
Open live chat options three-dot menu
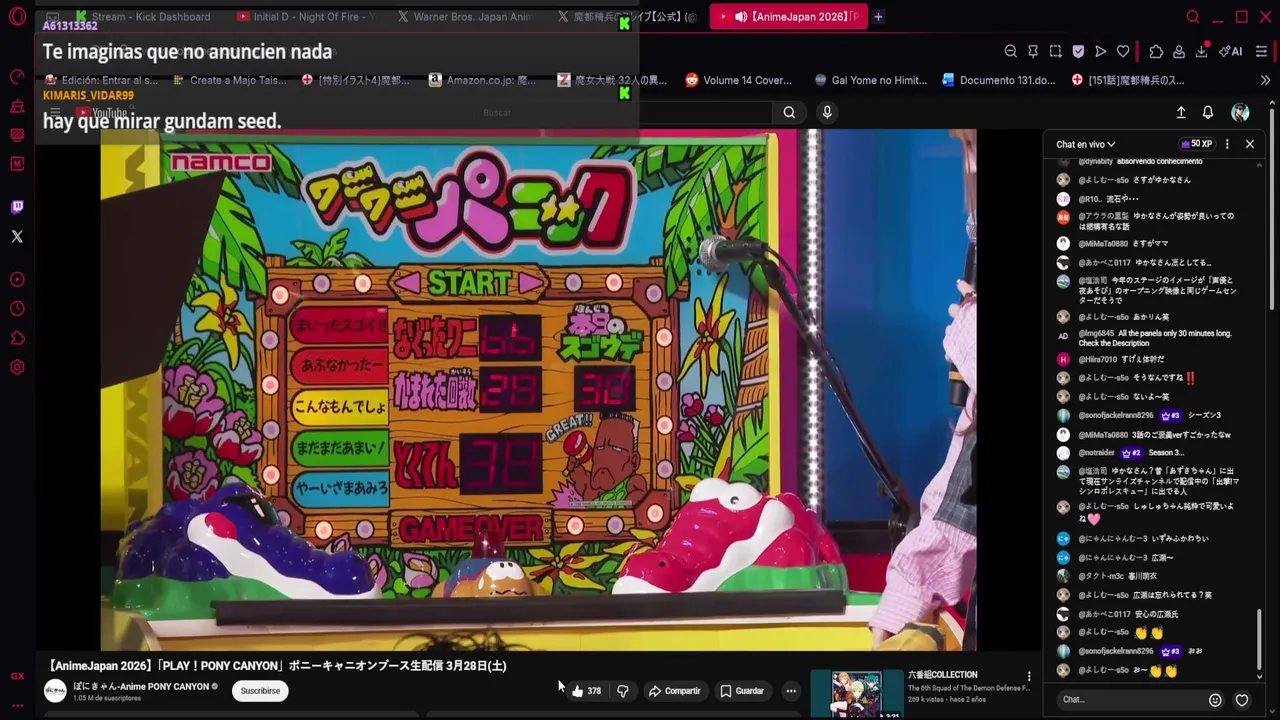(1227, 144)
